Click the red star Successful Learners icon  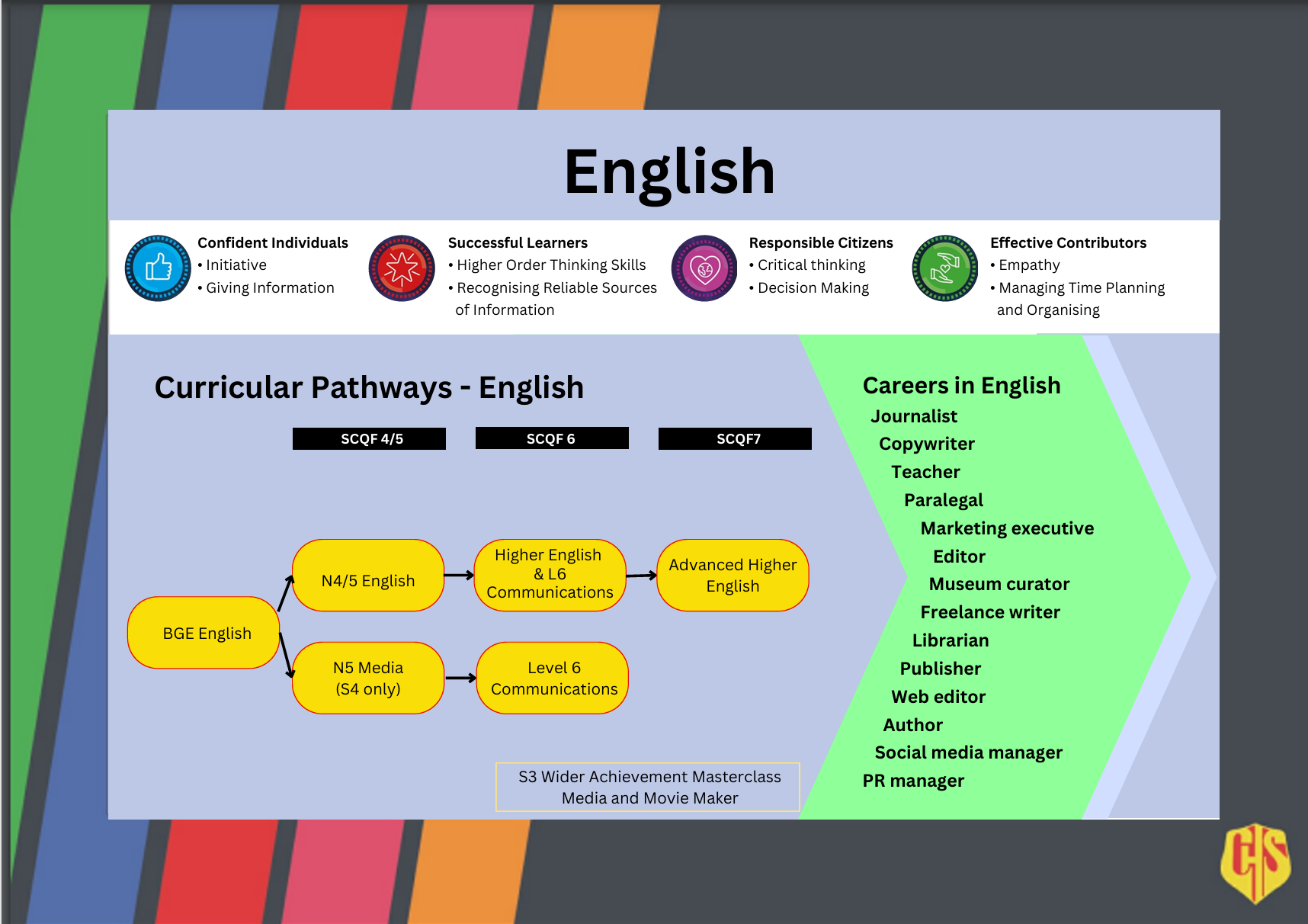tap(402, 268)
